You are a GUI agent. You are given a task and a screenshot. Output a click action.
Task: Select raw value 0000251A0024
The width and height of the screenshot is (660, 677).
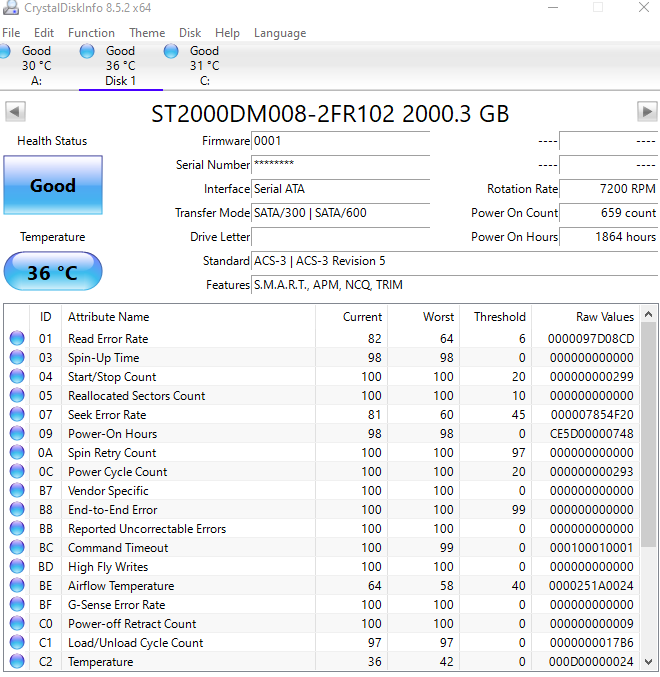(591, 586)
